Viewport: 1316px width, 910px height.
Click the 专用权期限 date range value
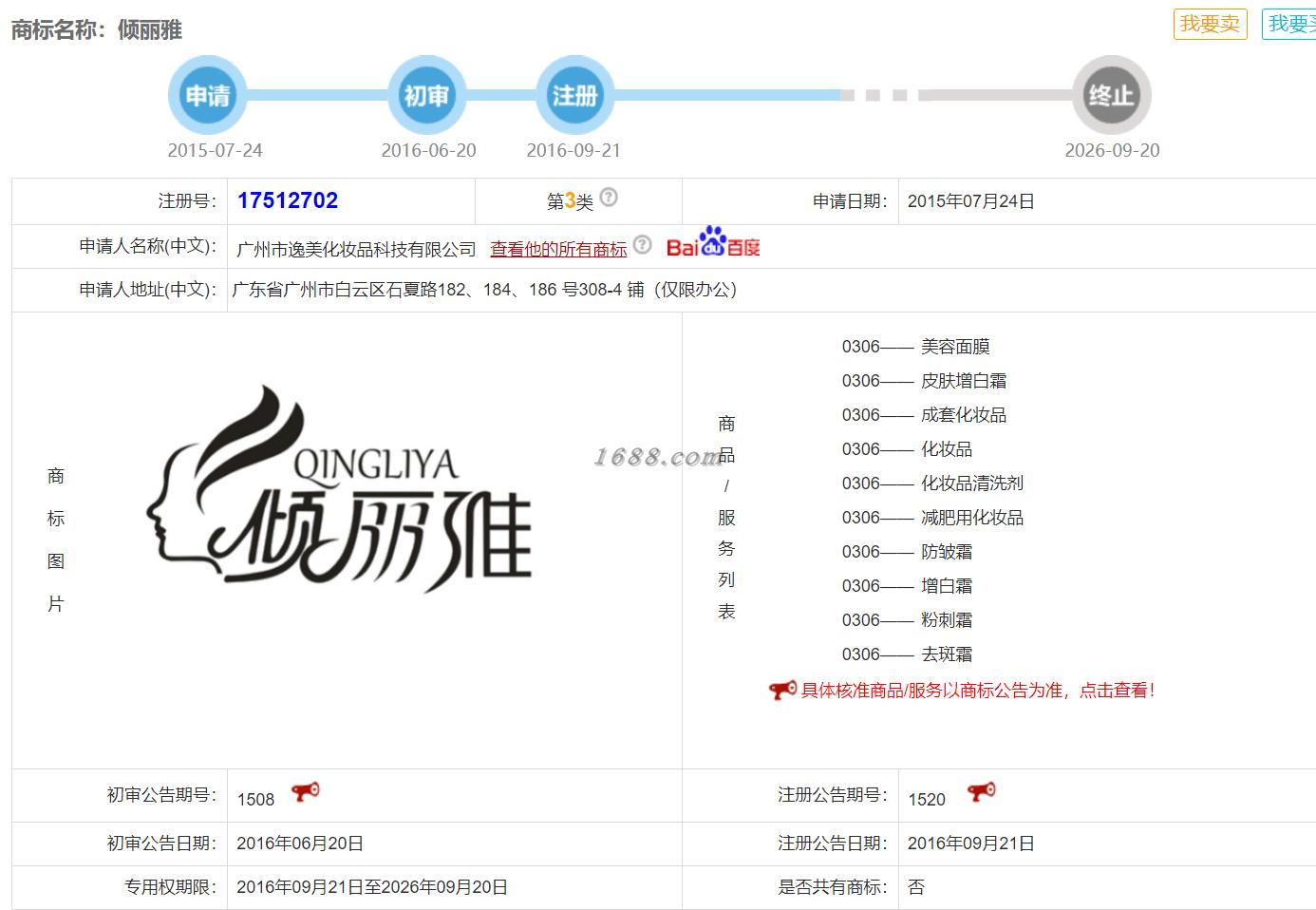tap(372, 887)
